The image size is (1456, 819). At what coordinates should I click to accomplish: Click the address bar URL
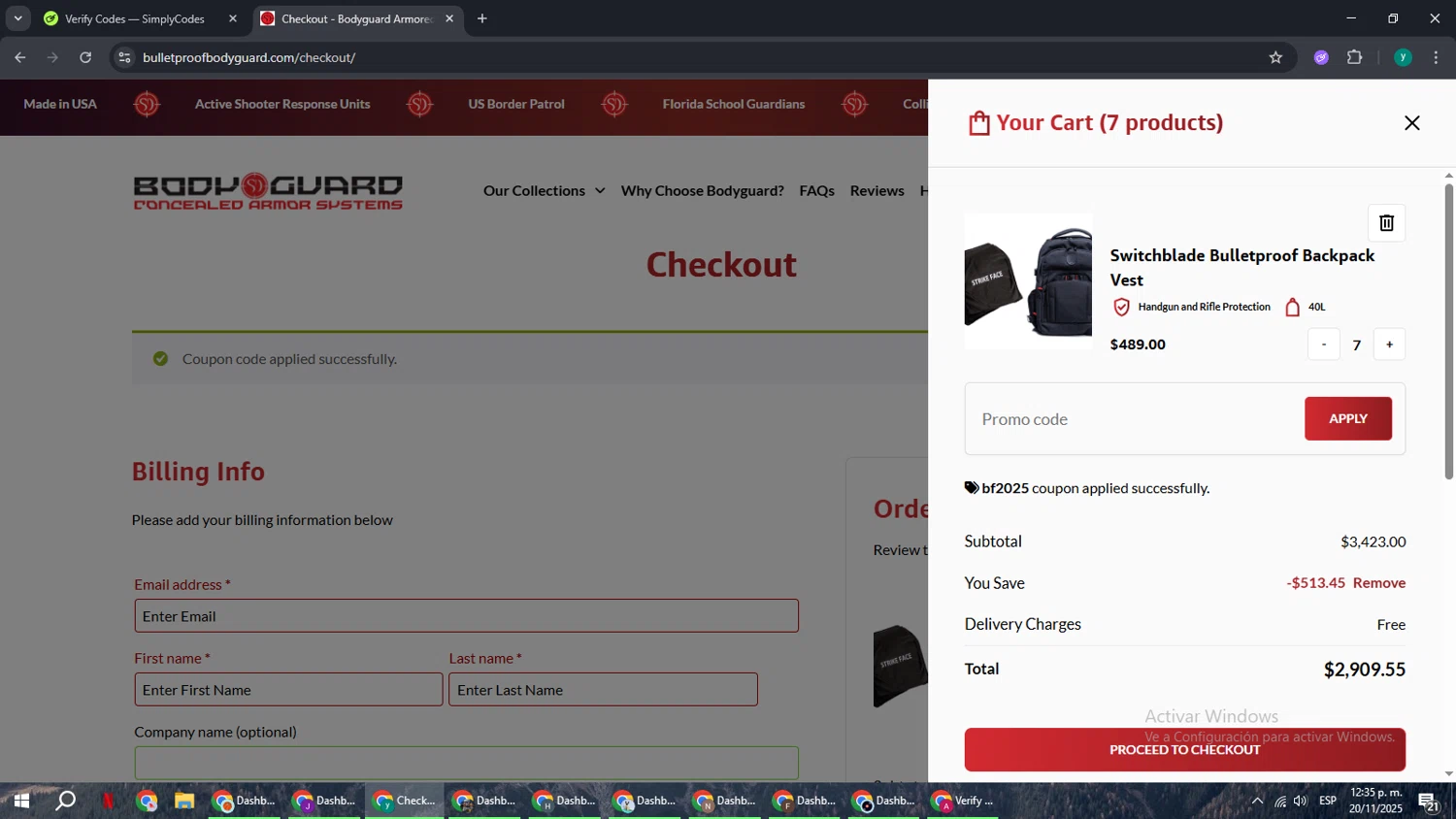click(x=249, y=57)
